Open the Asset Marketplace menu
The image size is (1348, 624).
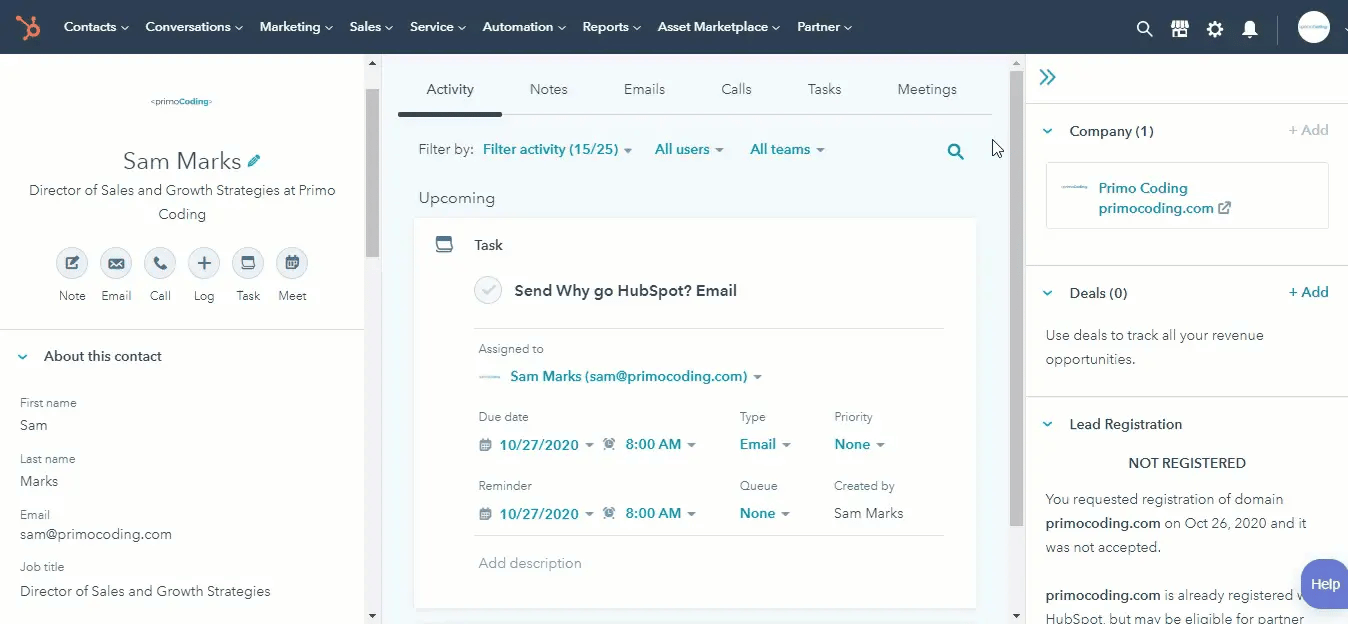(719, 27)
